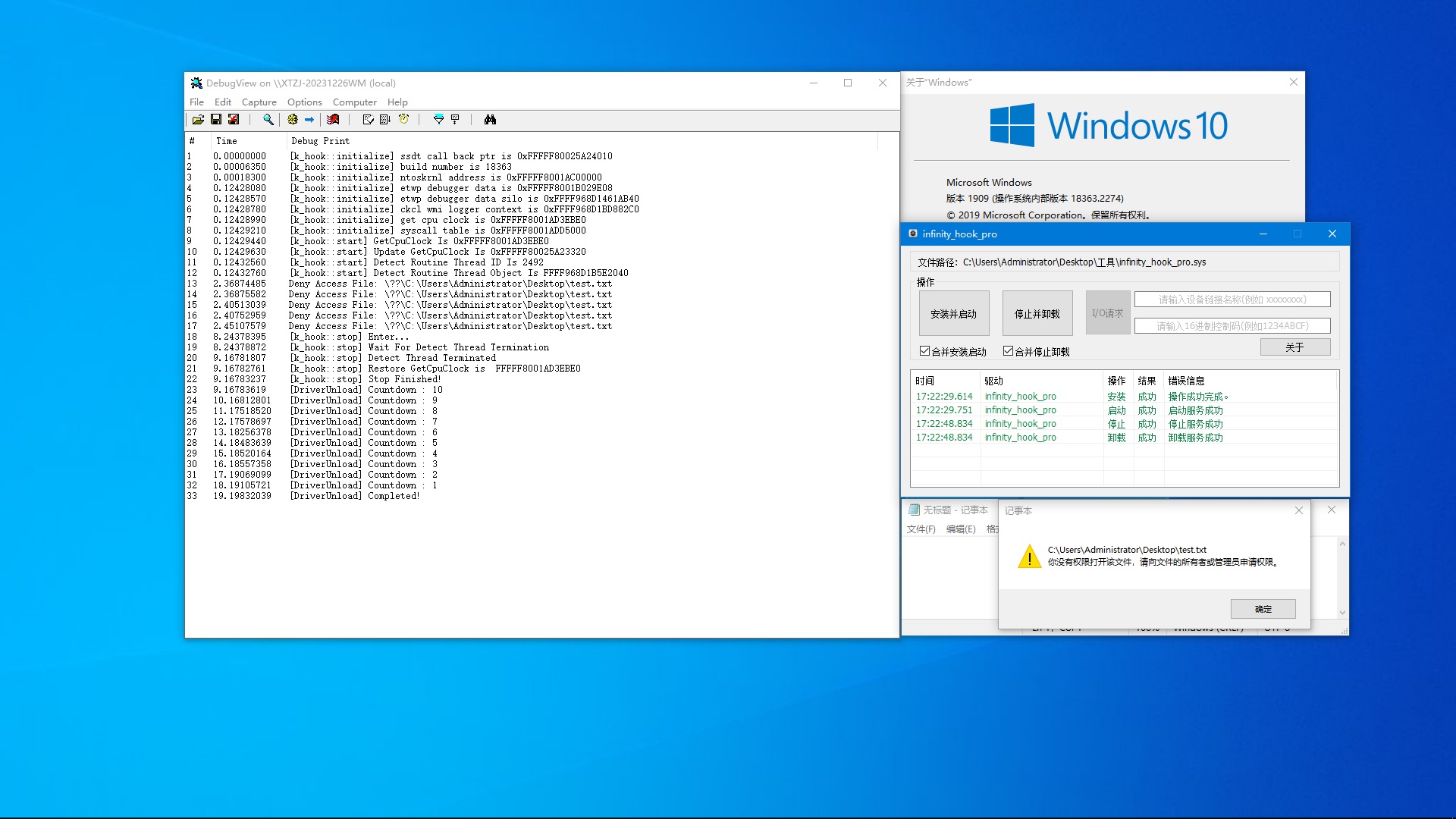This screenshot has width=1456, height=819.
Task: Click the 安装并启动 button
Action: click(953, 313)
